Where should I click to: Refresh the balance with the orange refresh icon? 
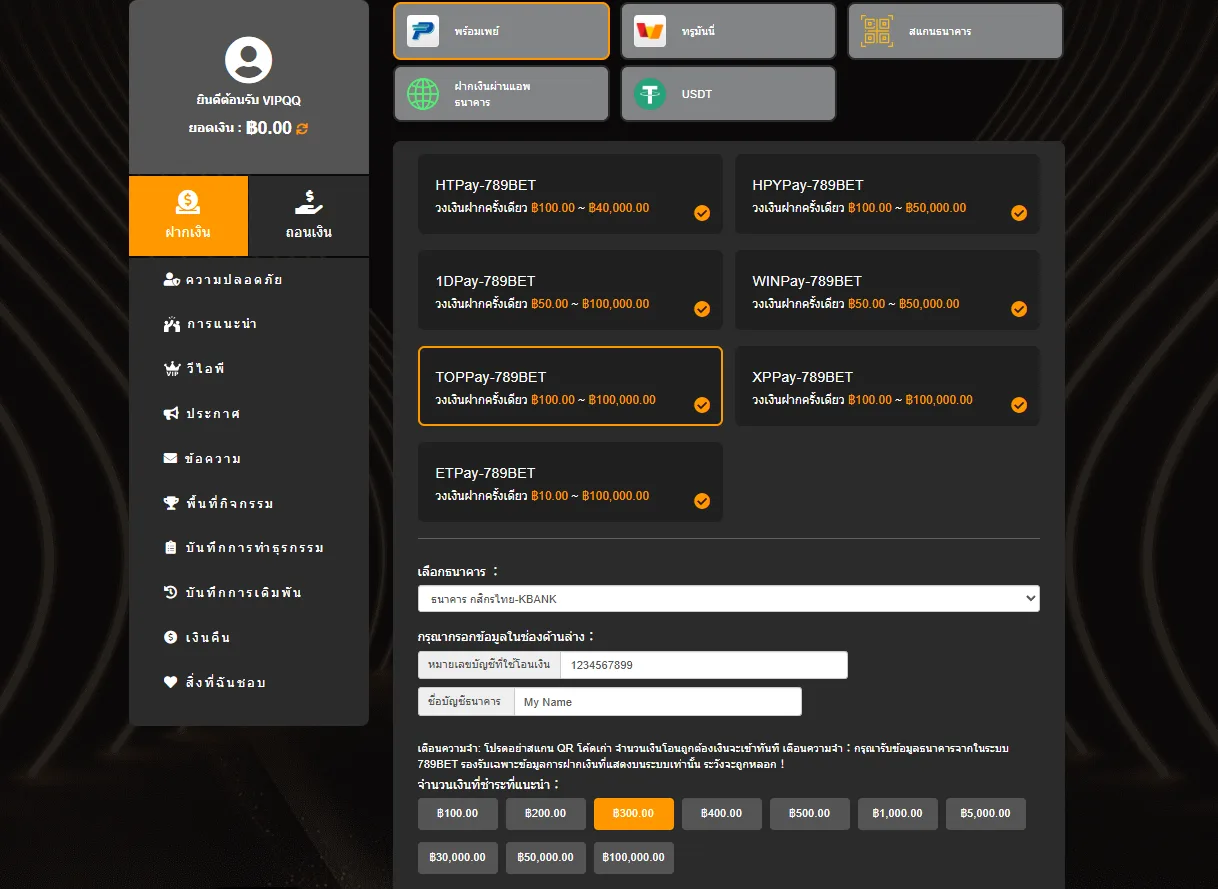coord(302,128)
